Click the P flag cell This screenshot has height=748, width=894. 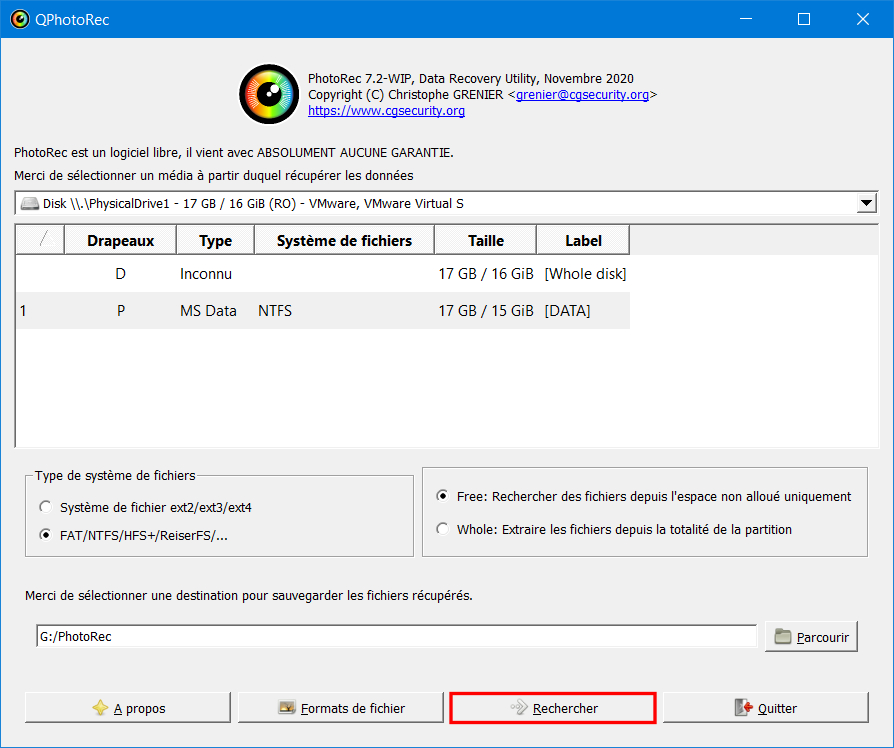click(x=120, y=311)
